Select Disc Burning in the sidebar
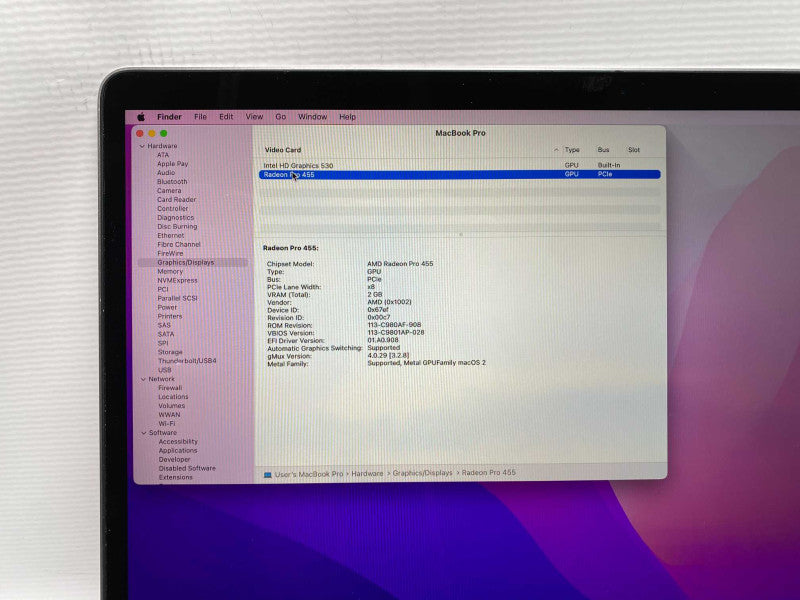 coord(177,227)
